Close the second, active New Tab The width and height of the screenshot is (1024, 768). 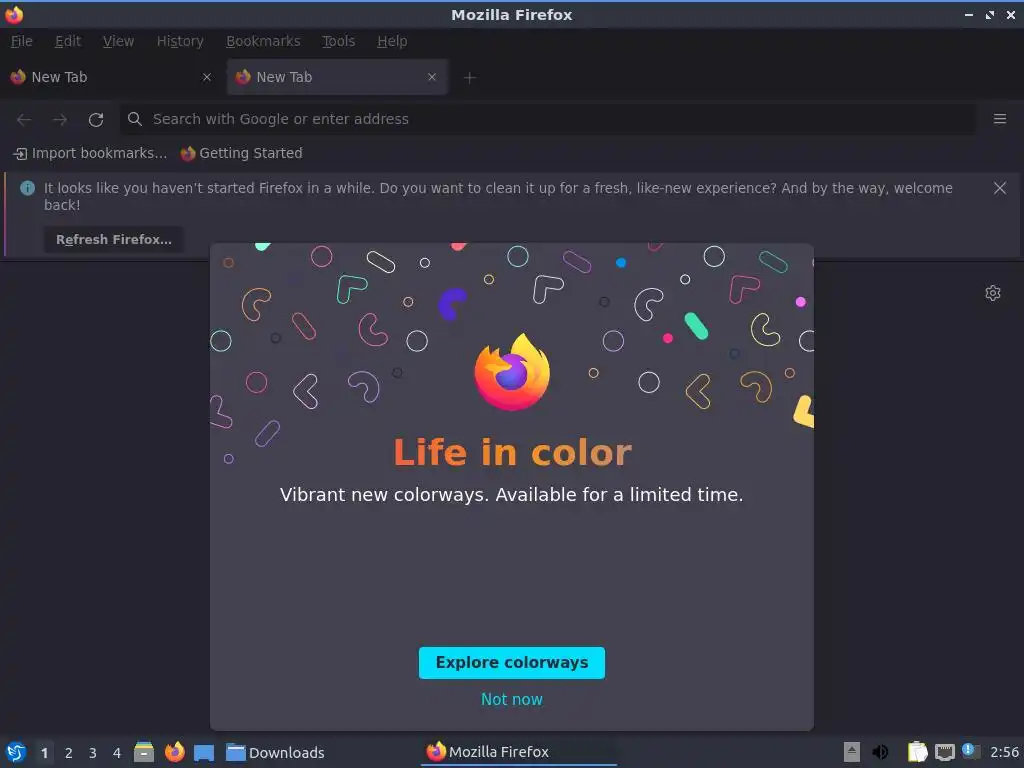(432, 77)
